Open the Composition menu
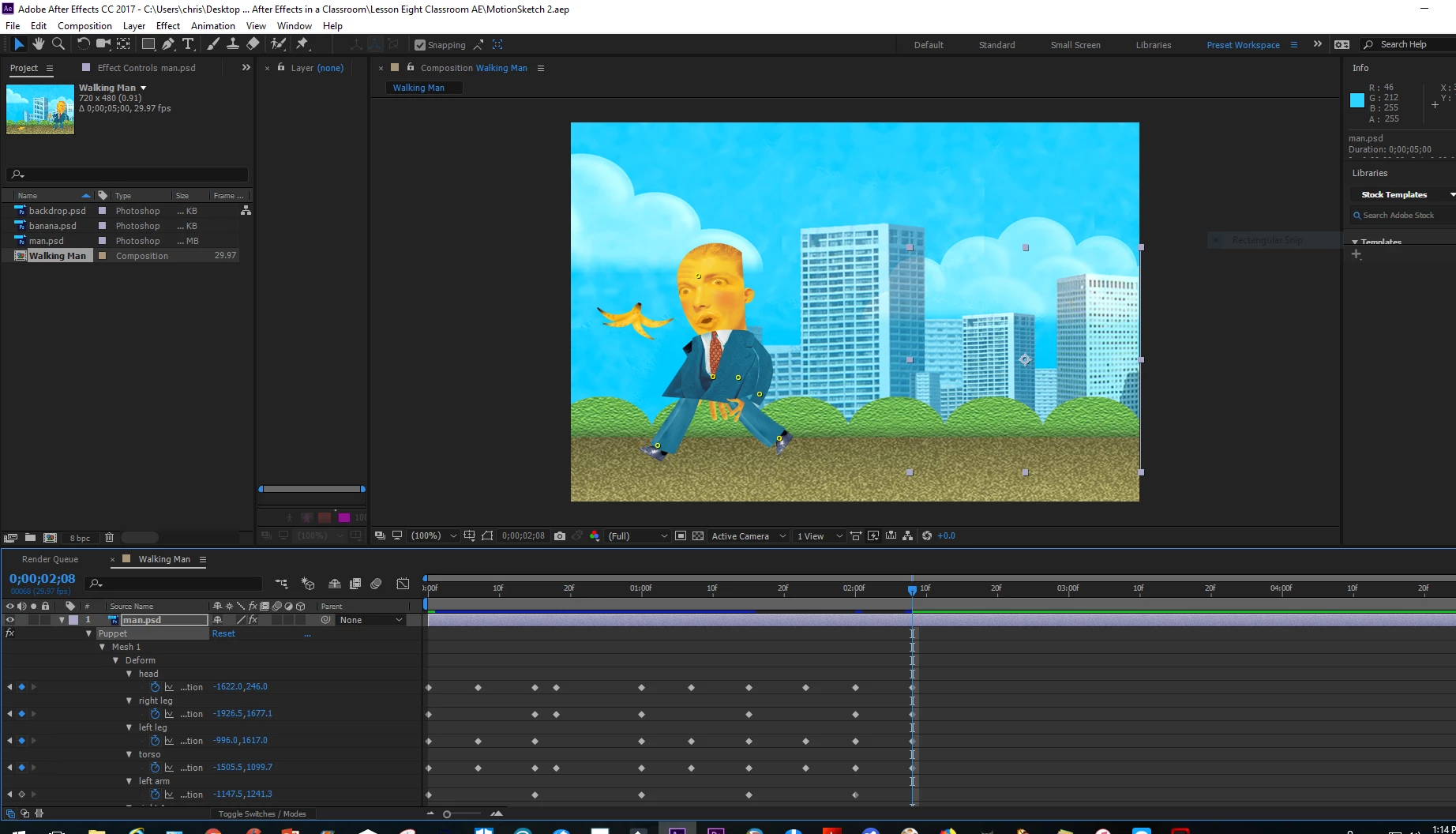The image size is (1456, 834). point(84,25)
